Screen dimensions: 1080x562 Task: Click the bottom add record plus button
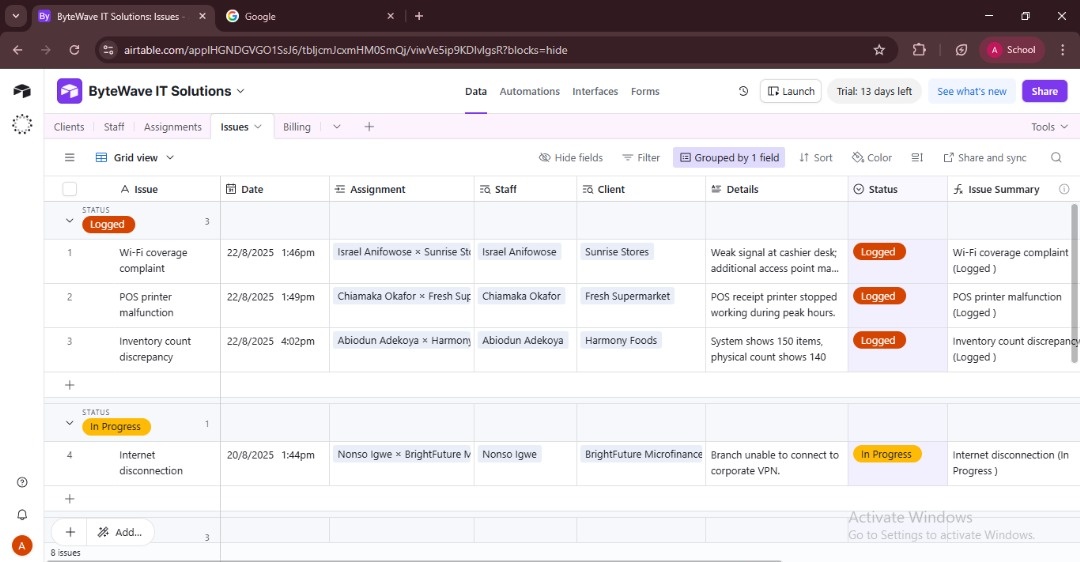point(70,532)
